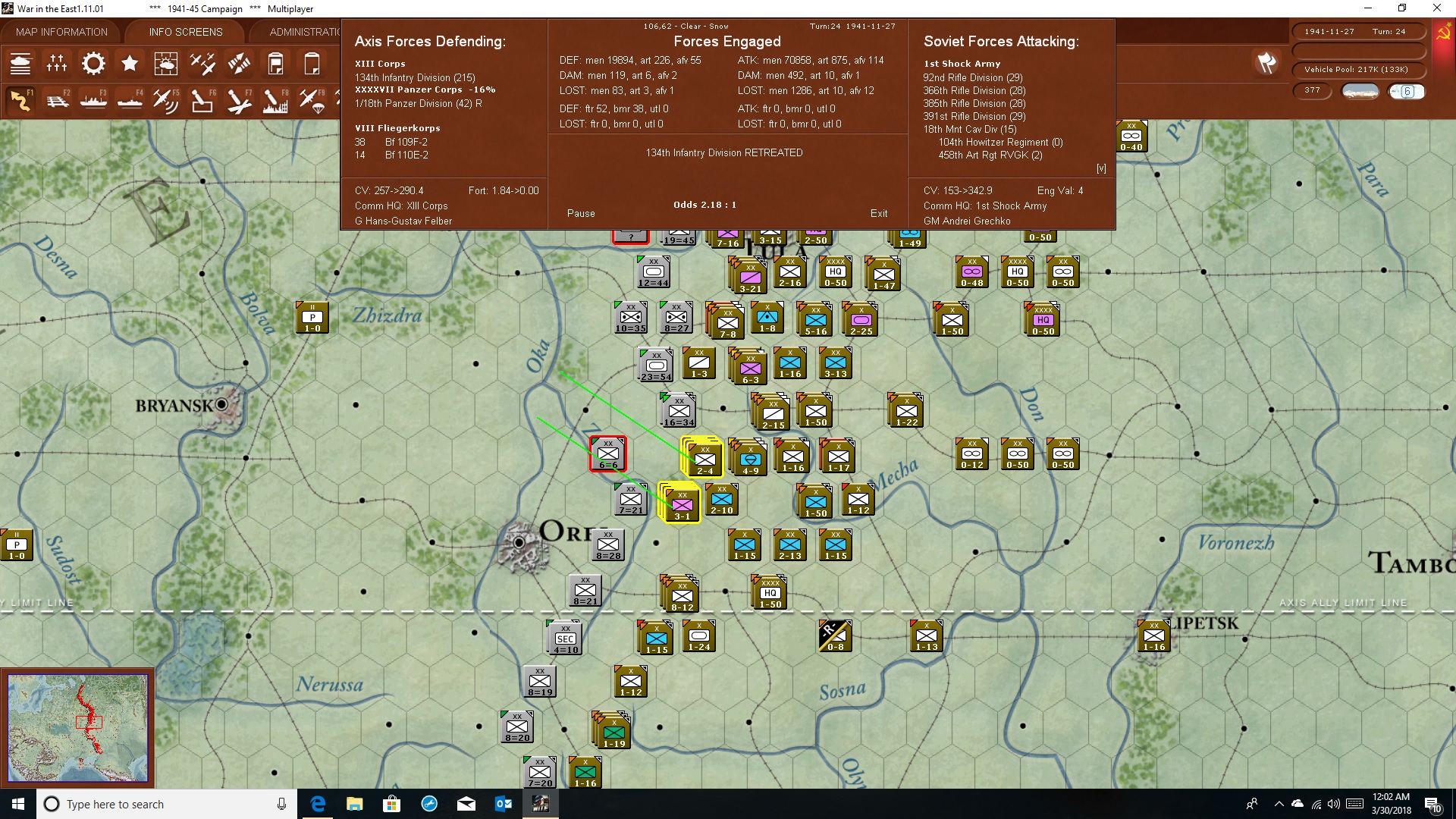The image size is (1456, 819).
Task: Select the P 1-0 unit near Zhizdra
Action: pos(312,317)
